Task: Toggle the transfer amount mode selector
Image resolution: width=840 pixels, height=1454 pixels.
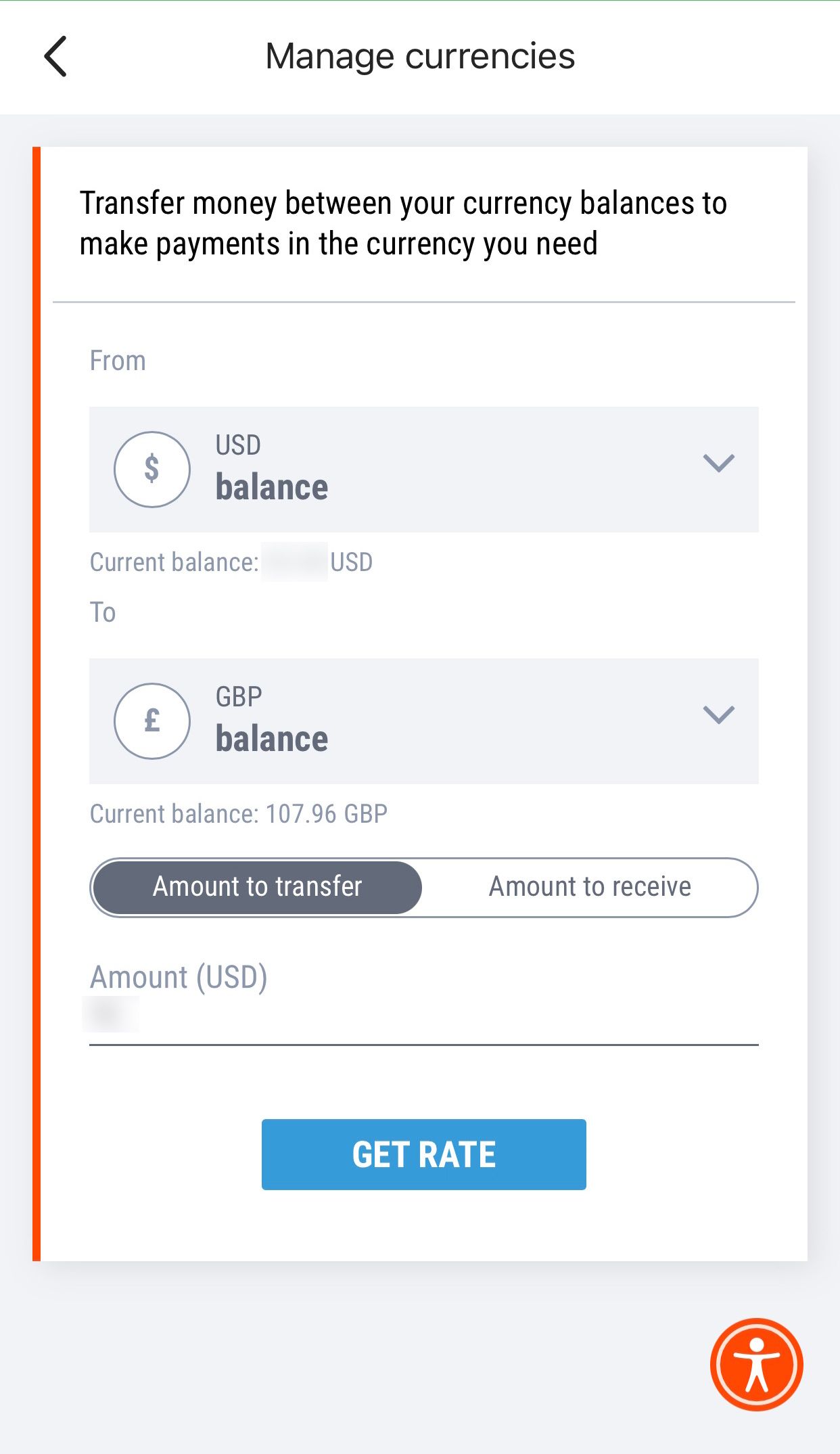Action: [425, 886]
